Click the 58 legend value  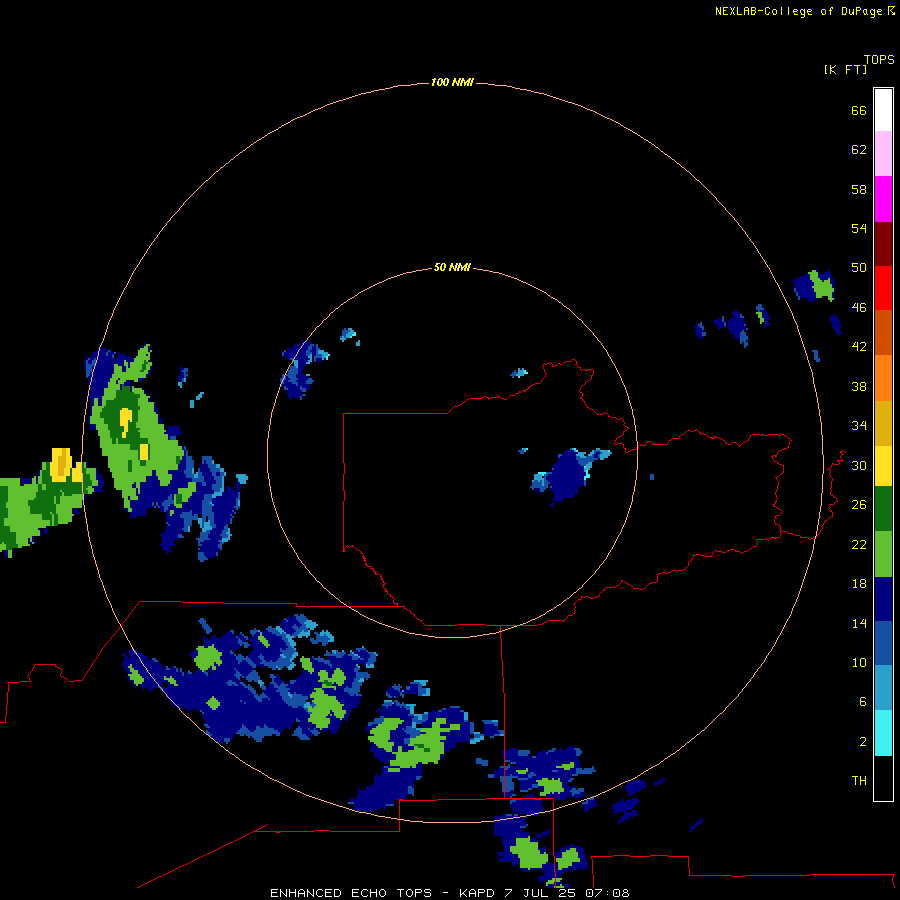(x=859, y=189)
